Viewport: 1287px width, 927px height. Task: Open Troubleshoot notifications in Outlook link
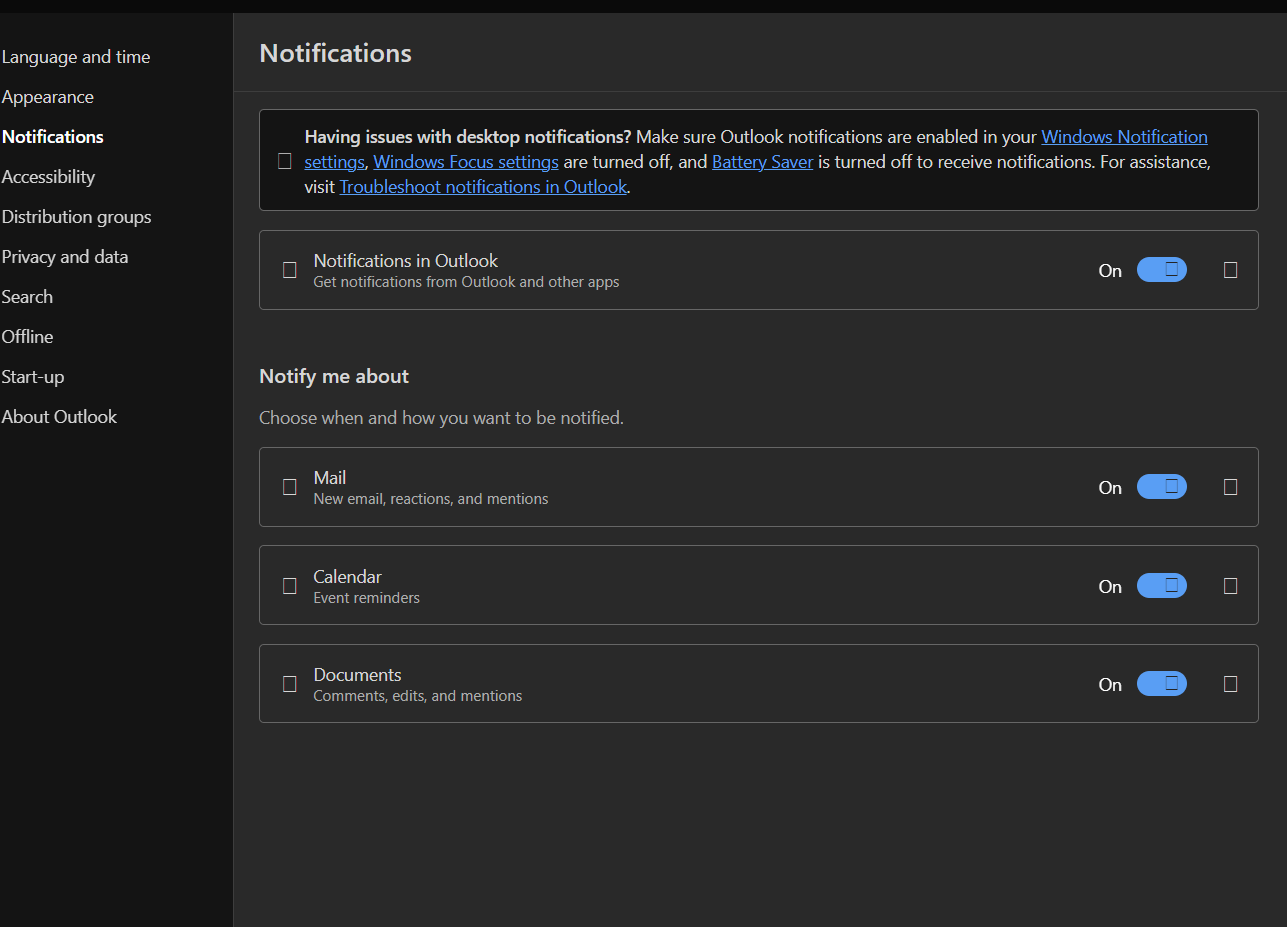click(x=483, y=187)
